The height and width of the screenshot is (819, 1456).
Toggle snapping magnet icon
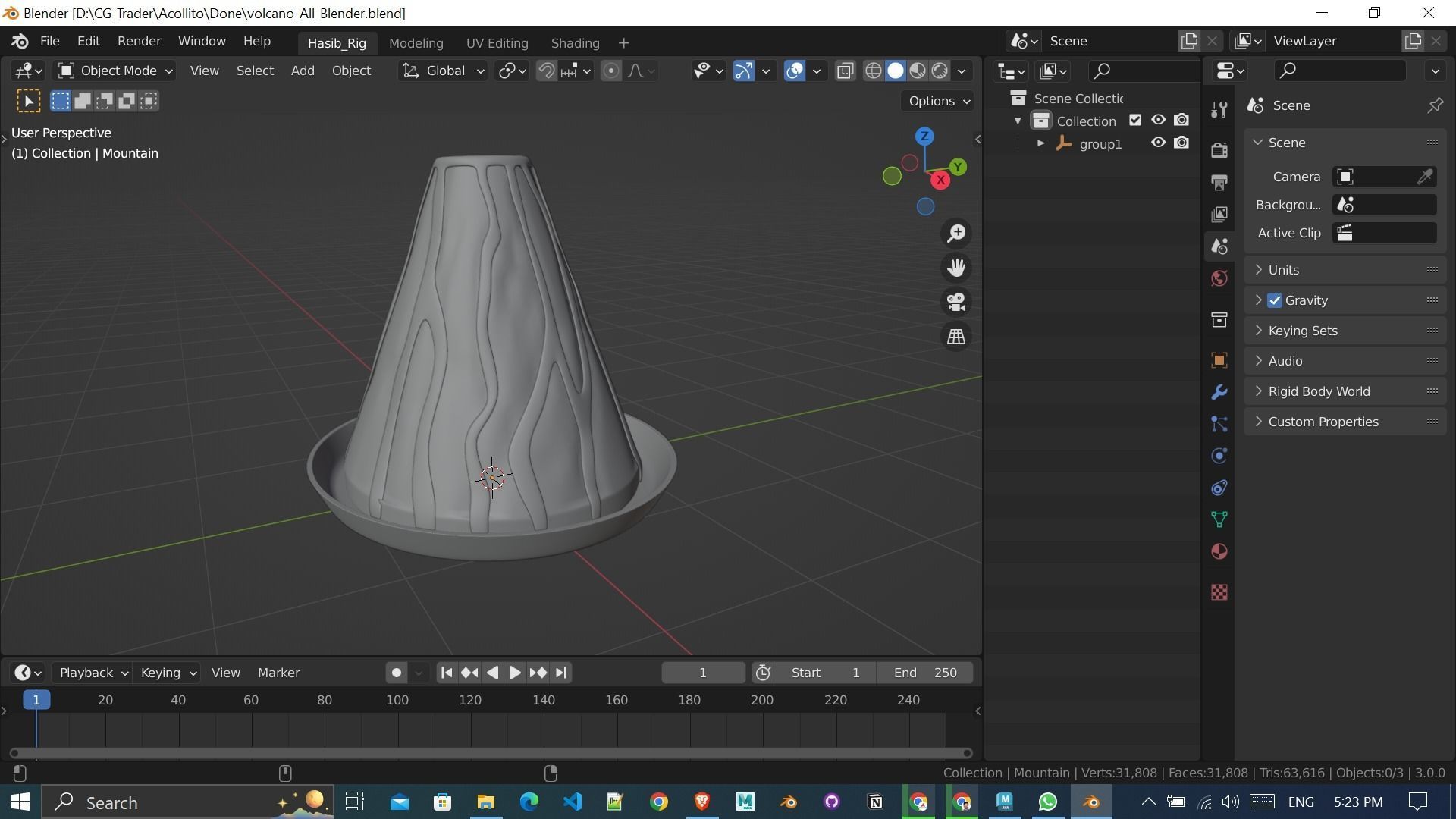[x=547, y=71]
